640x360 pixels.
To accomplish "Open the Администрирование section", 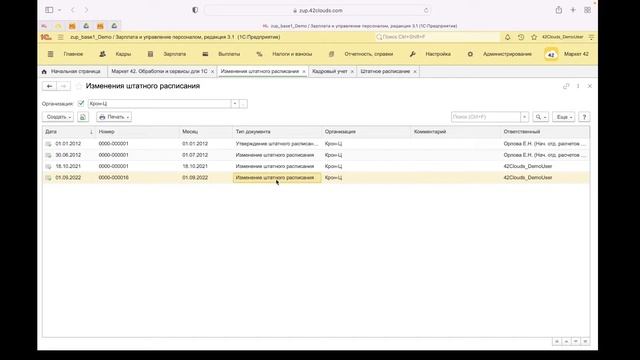I will (x=507, y=54).
